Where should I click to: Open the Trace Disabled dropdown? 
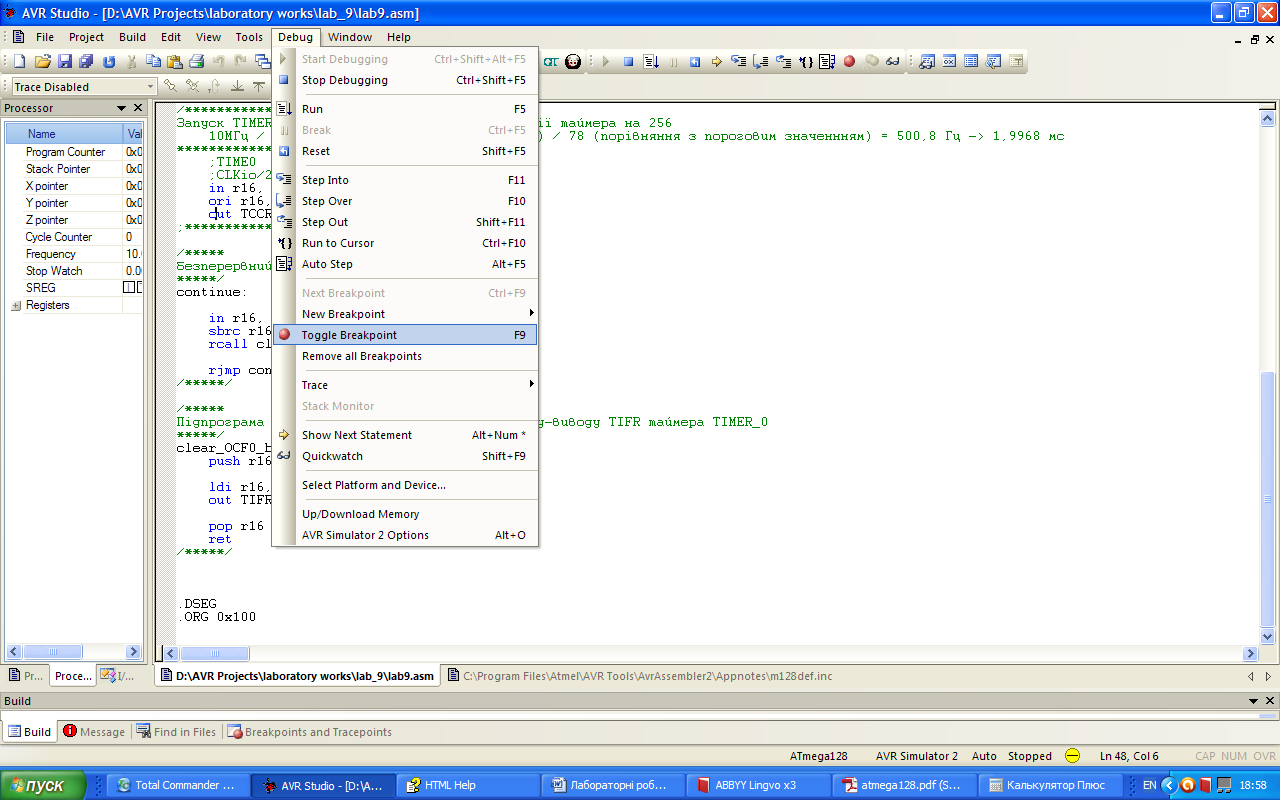[x=151, y=87]
